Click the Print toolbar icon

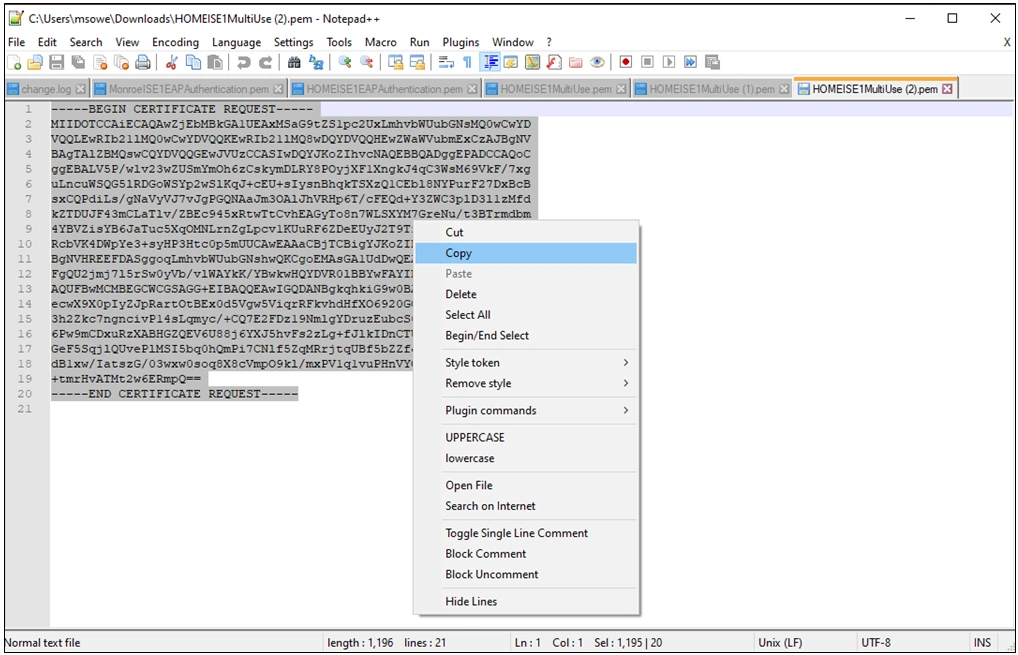[x=143, y=62]
